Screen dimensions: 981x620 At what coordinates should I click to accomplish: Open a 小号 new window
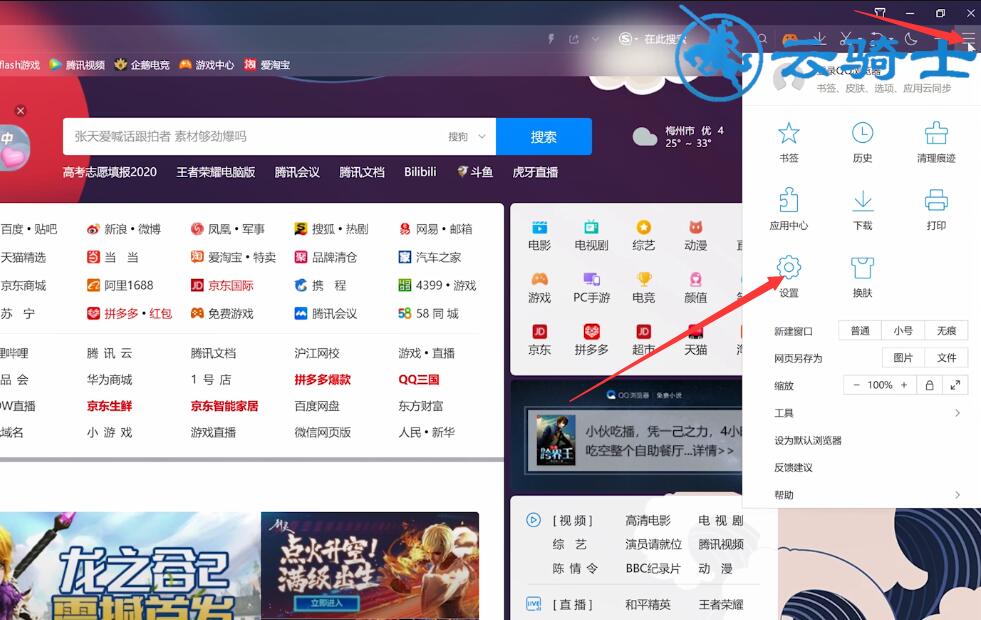coord(903,331)
